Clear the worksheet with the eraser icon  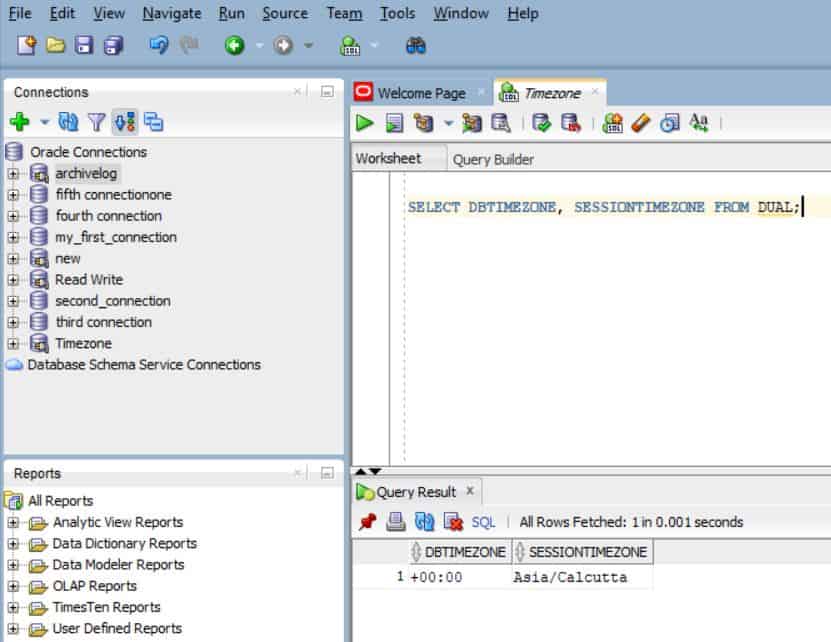[638, 122]
